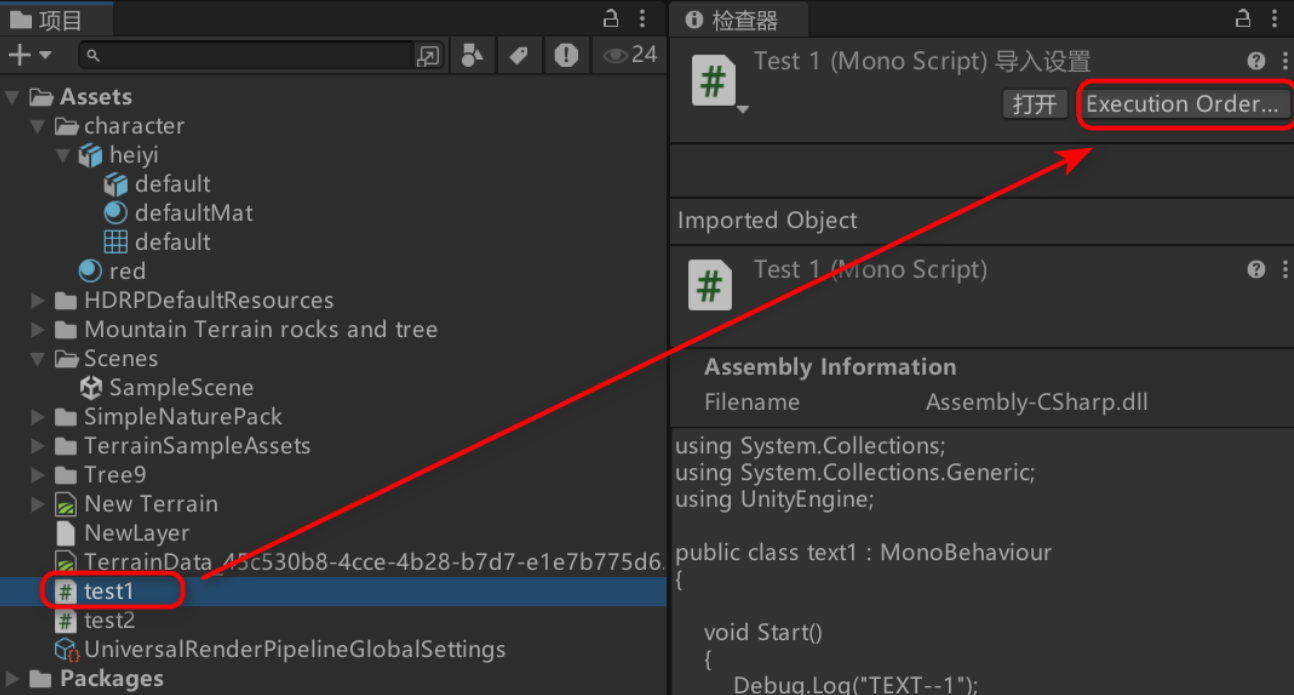Collapse the Scenes folder
This screenshot has width=1294, height=695.
[x=37, y=358]
